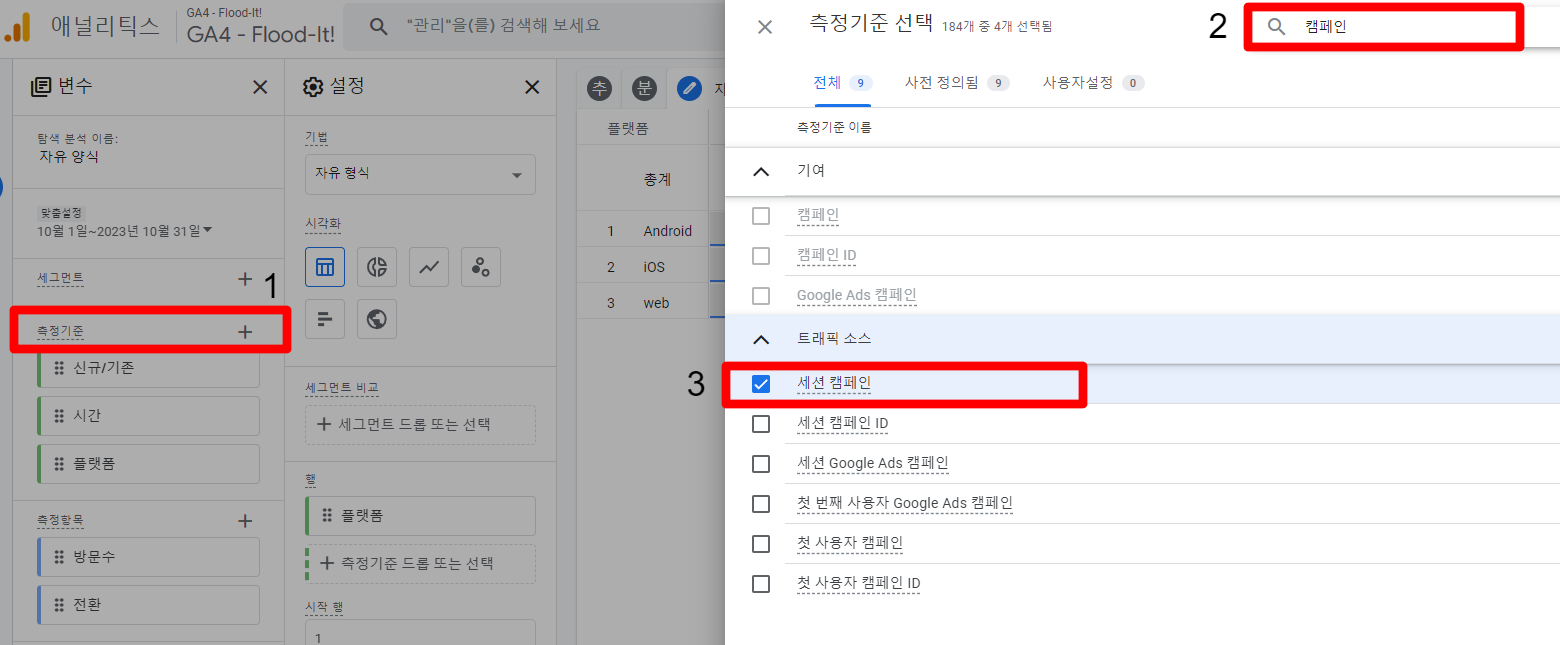Uncheck the 세션 캠페인 checkbox

click(761, 384)
